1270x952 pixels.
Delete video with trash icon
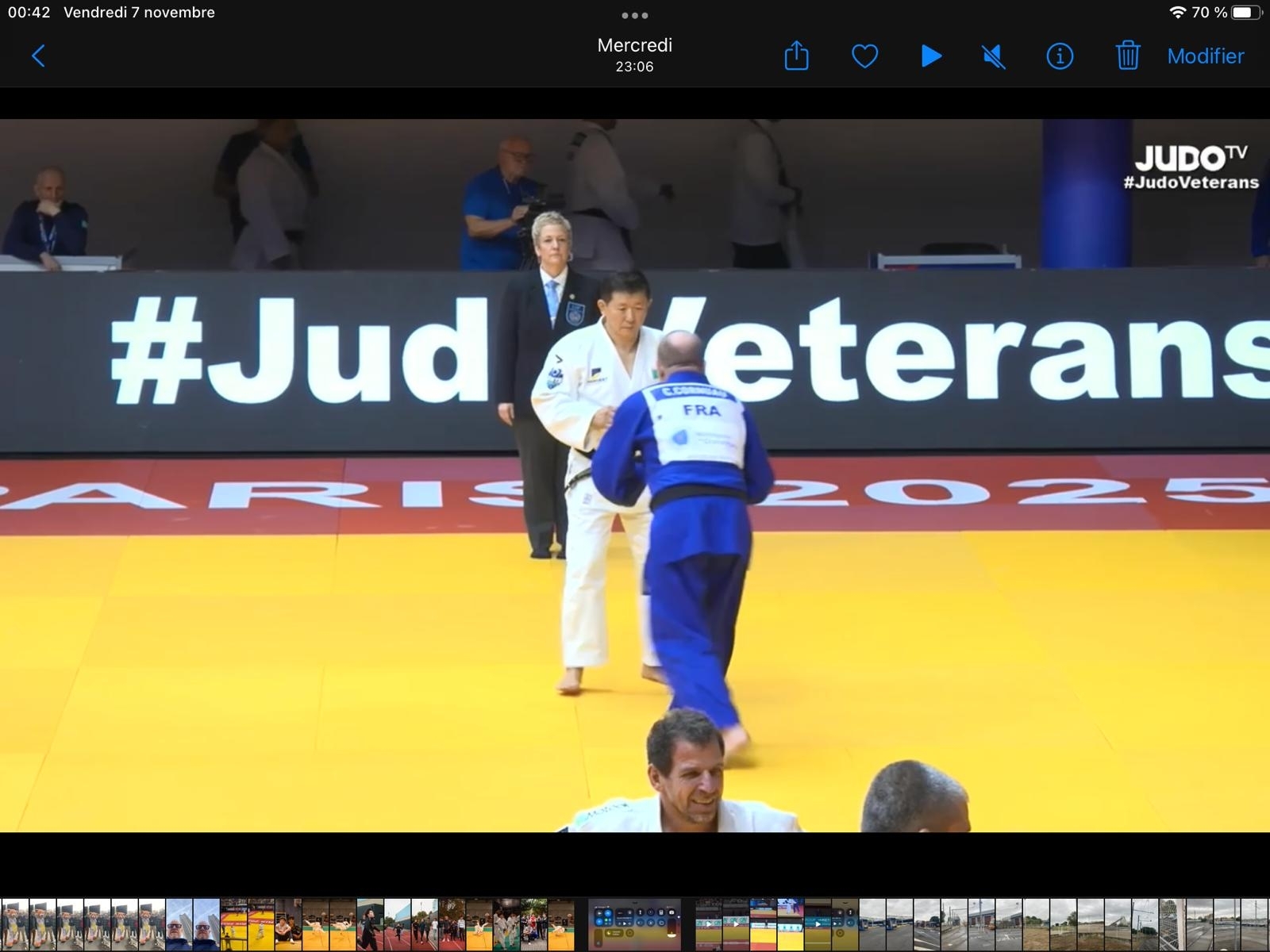[x=1127, y=56]
